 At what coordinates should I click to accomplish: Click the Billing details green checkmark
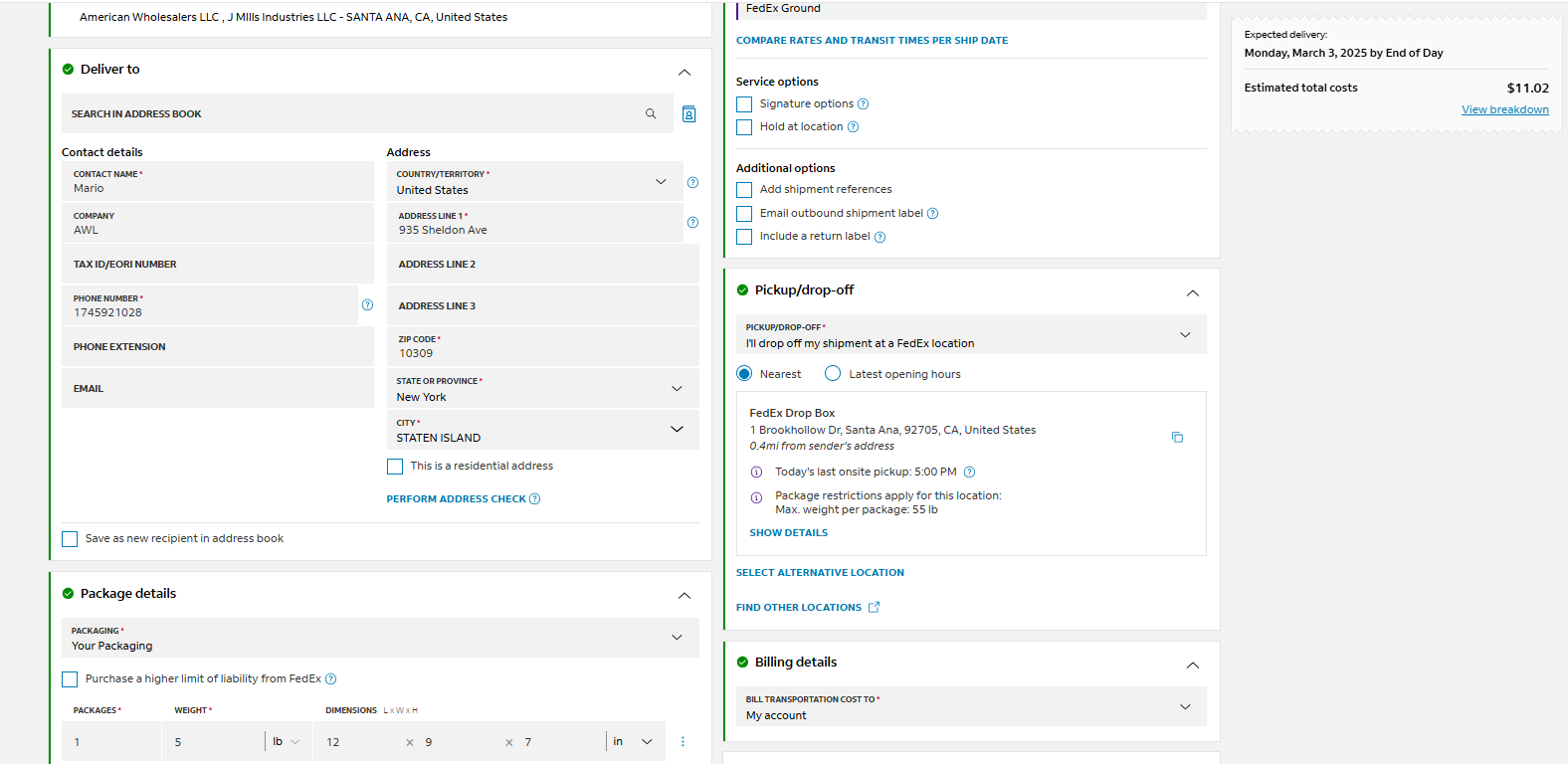click(x=742, y=662)
